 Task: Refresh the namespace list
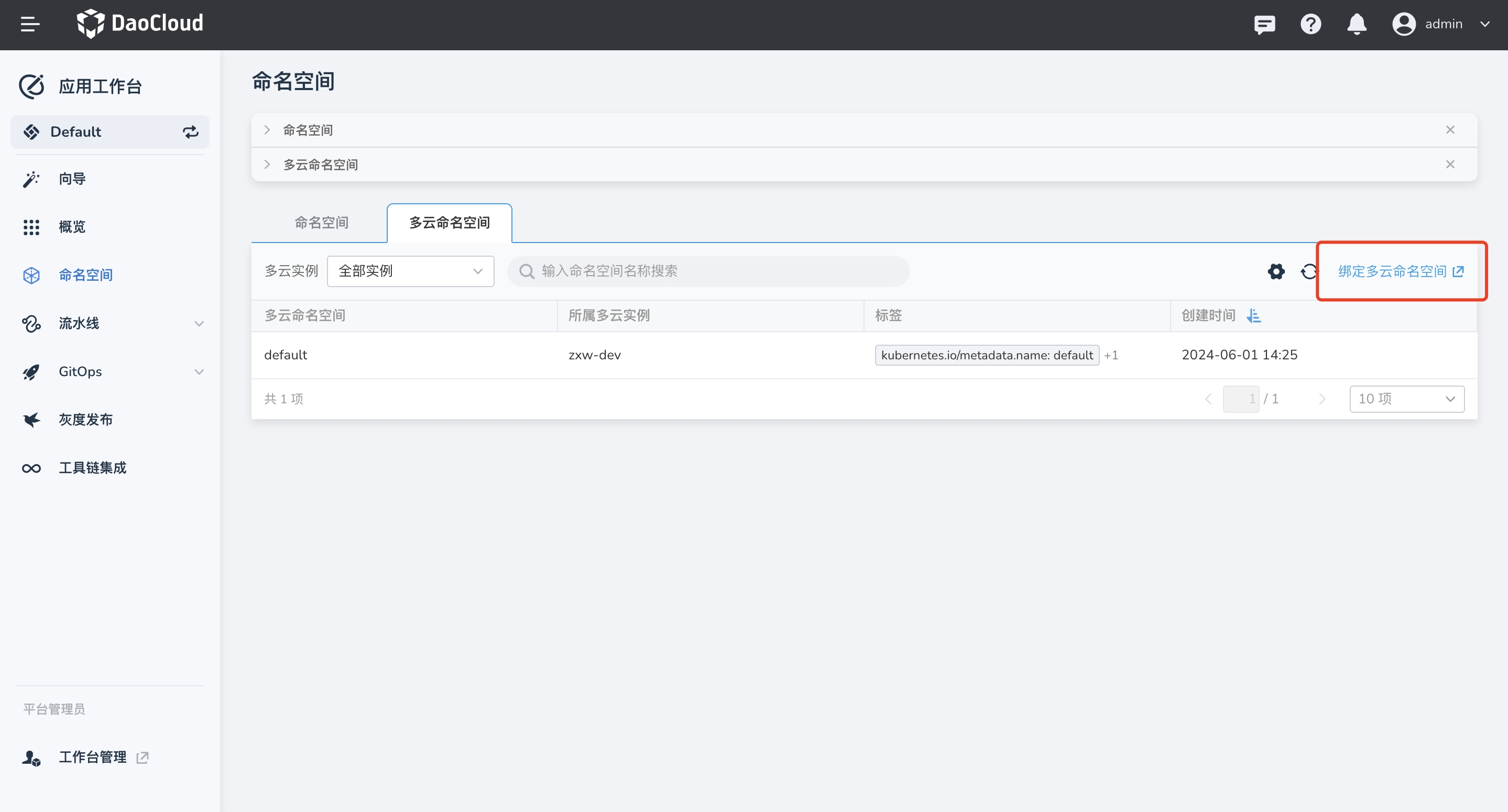coord(1308,271)
